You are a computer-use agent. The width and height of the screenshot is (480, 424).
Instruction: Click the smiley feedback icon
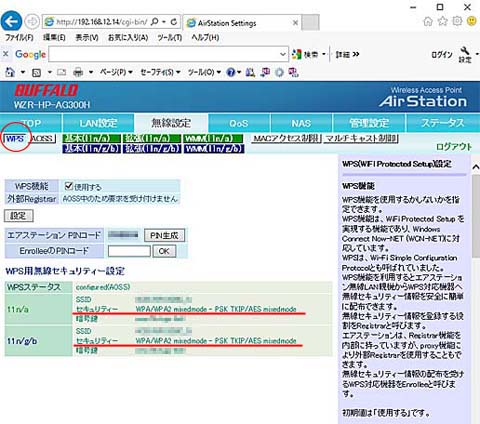click(472, 21)
